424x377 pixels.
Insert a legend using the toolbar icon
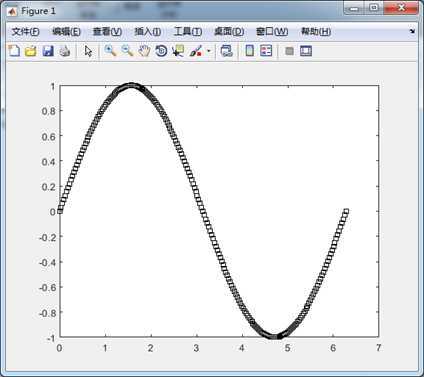(266, 51)
